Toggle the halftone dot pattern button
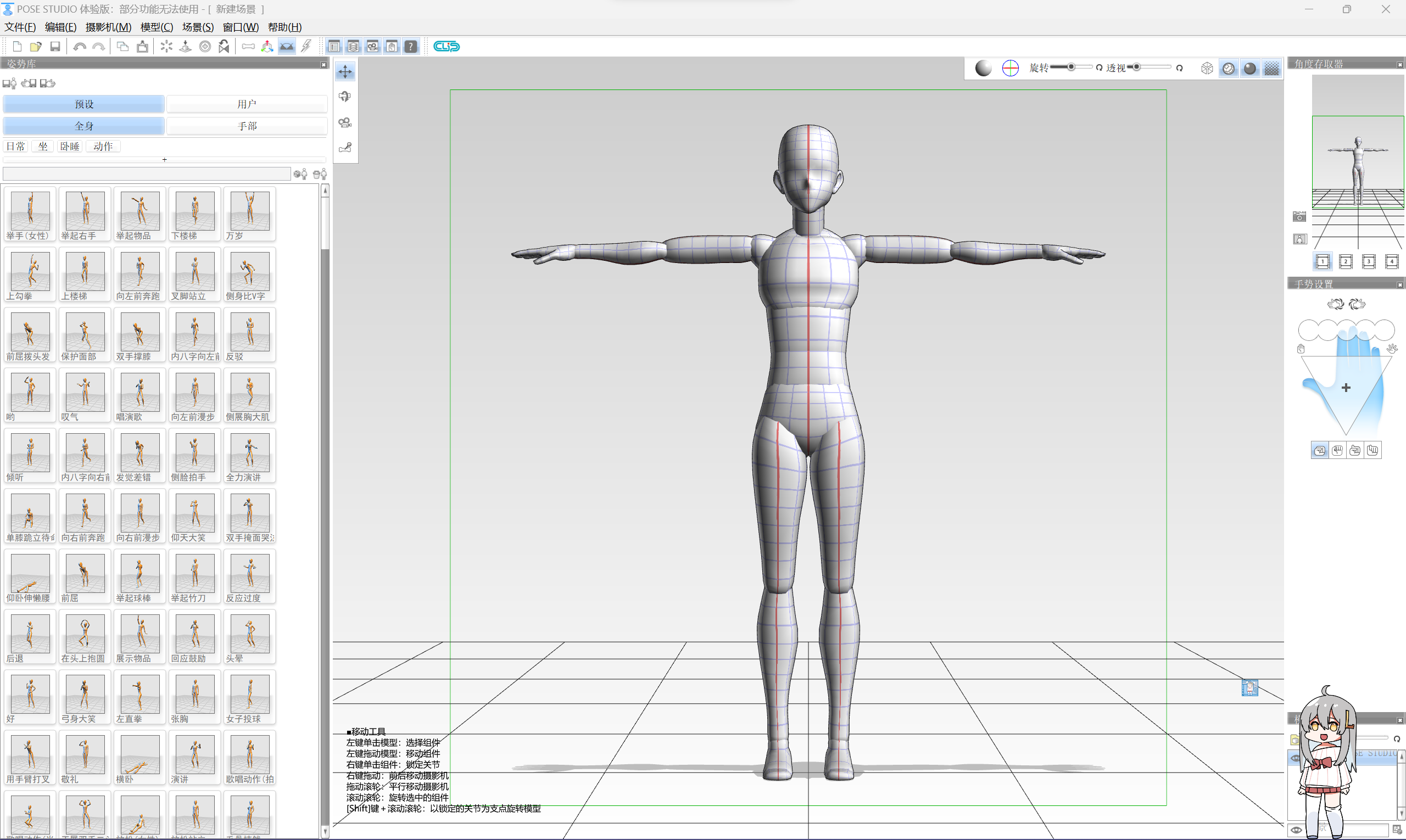Image resolution: width=1406 pixels, height=840 pixels. [x=1272, y=69]
